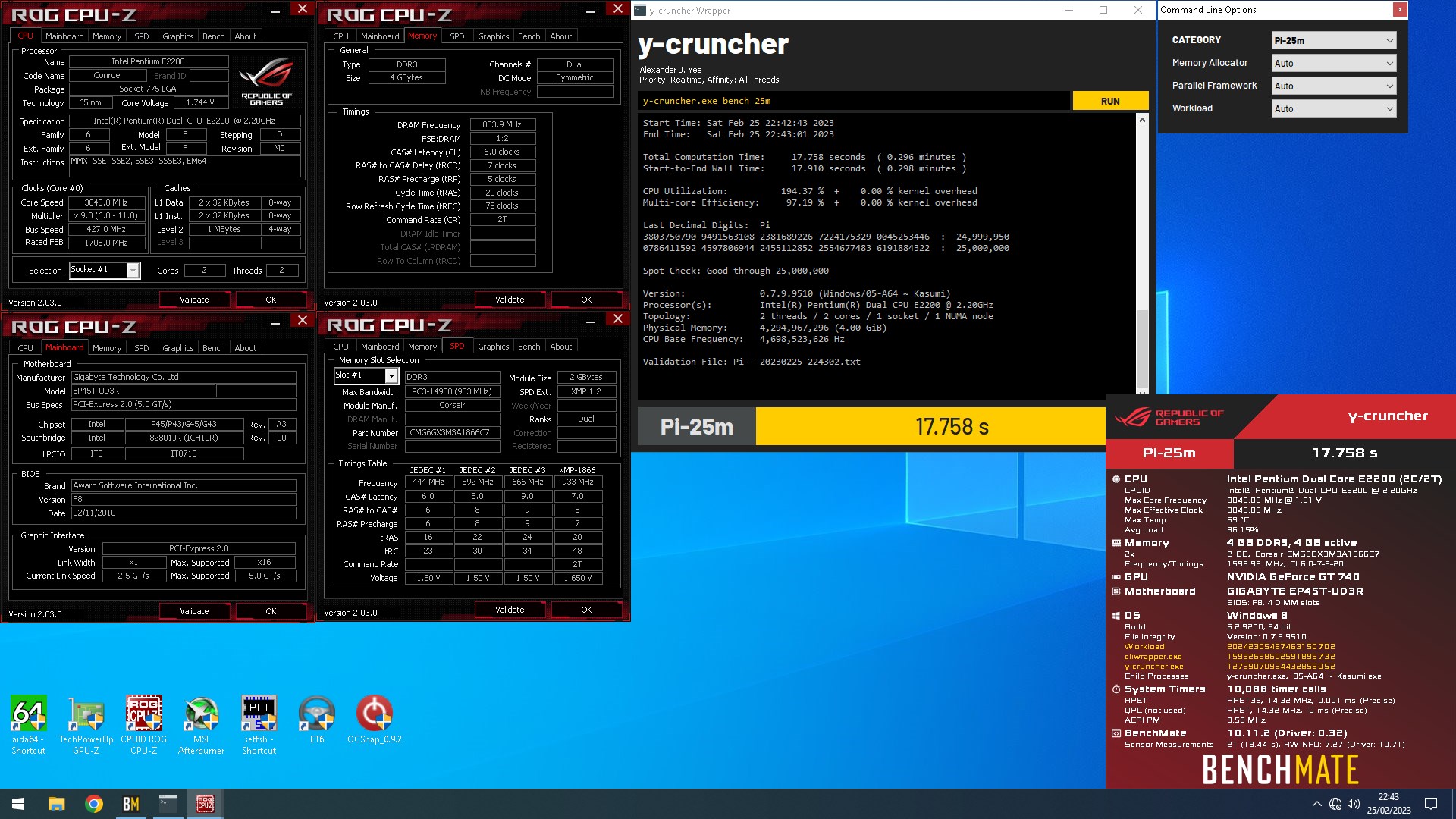
Task: Click the EP45T-UD3R model field
Action: click(x=143, y=391)
